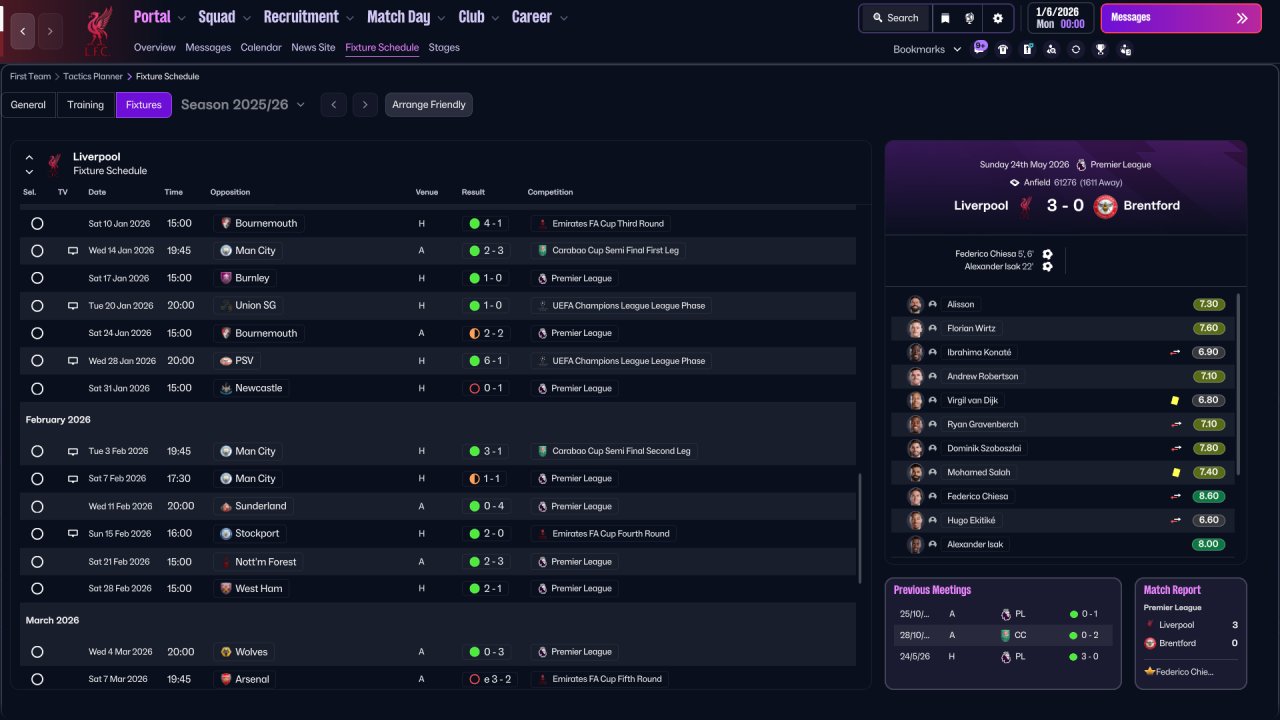
Task: Open the bookmark icon beside Search
Action: coord(946,18)
